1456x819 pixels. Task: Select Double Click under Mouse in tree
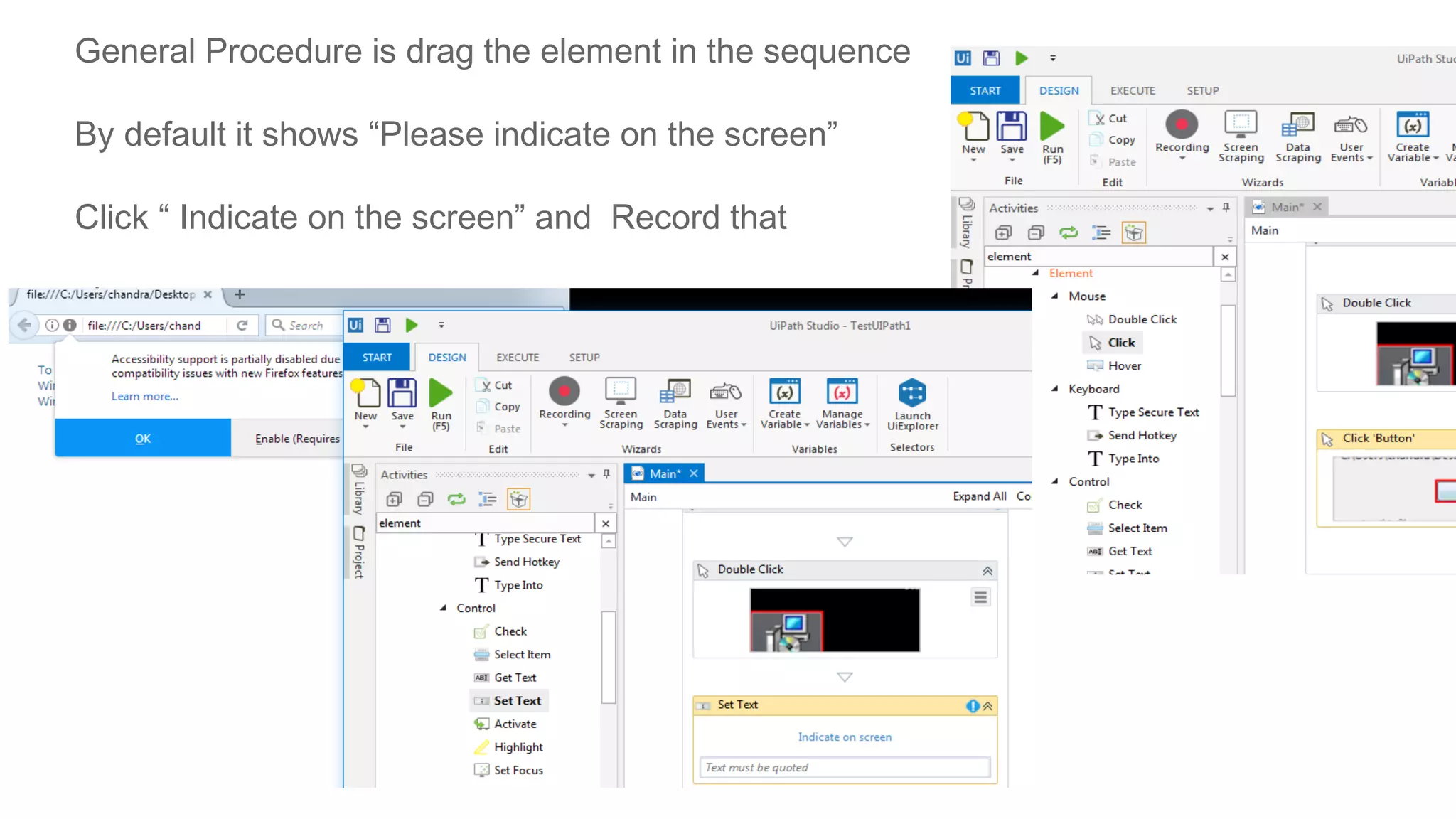pos(1132,319)
